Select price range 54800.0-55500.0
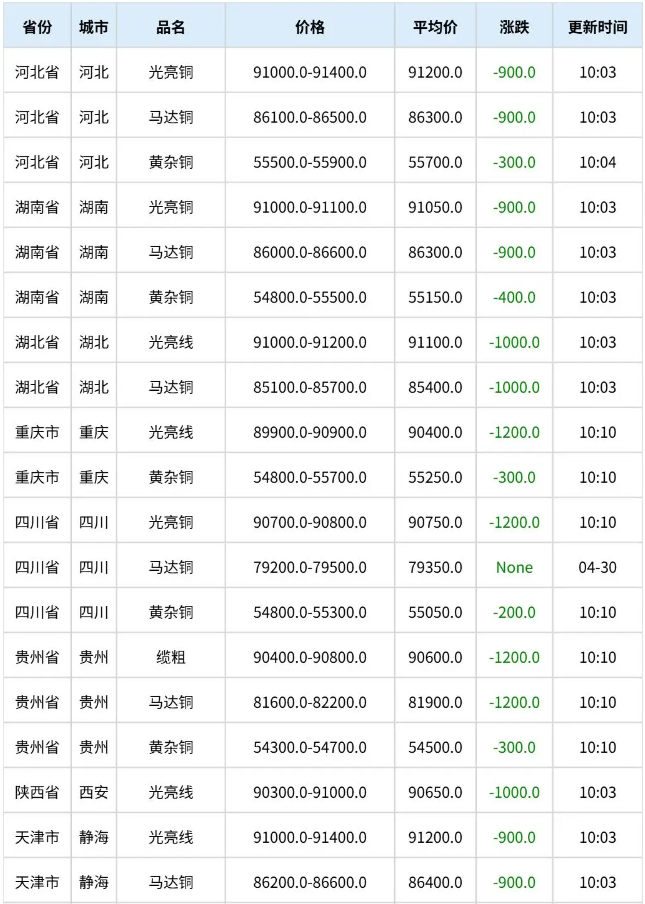The image size is (645, 904). pyautogui.click(x=310, y=297)
